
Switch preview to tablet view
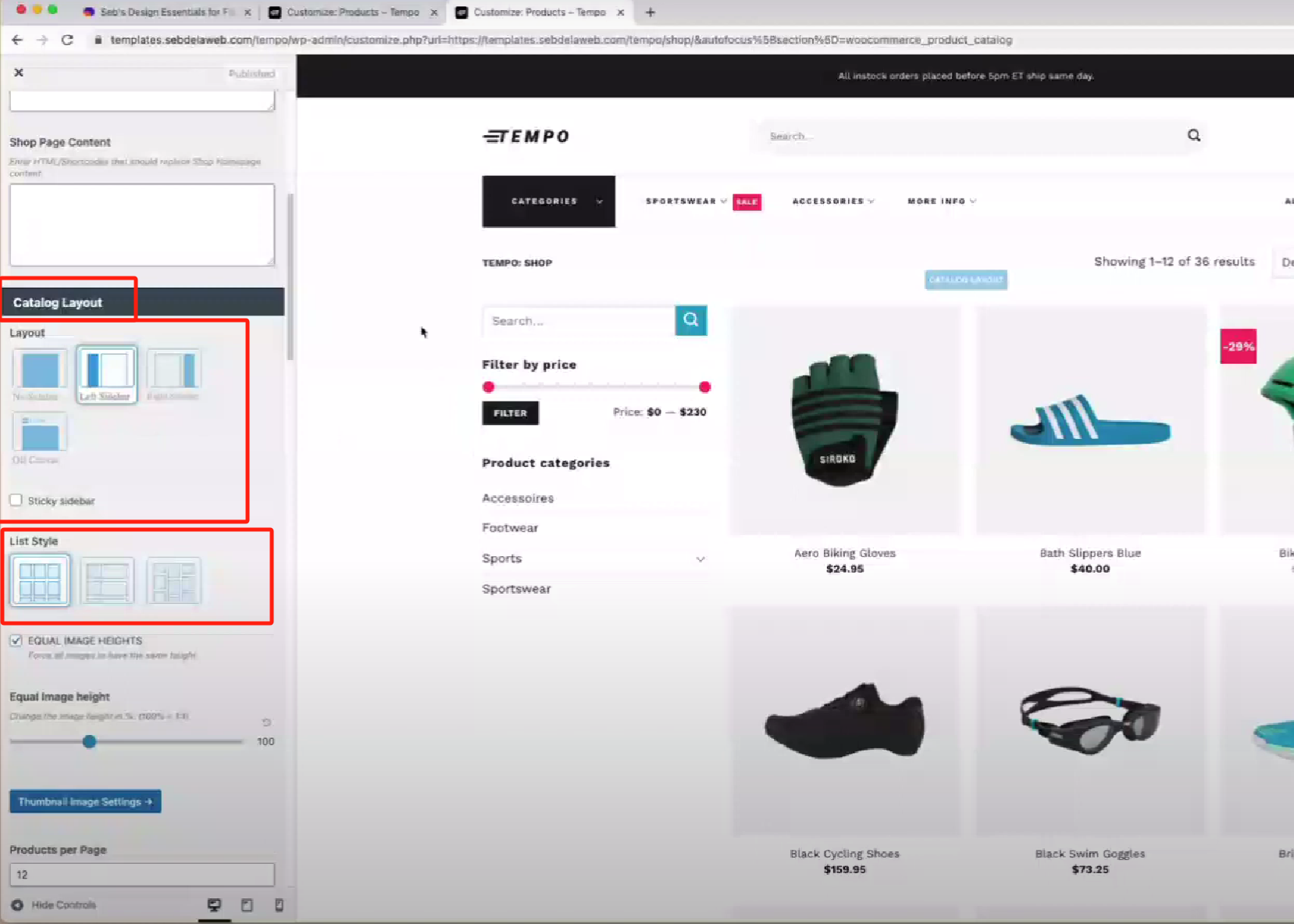point(247,904)
